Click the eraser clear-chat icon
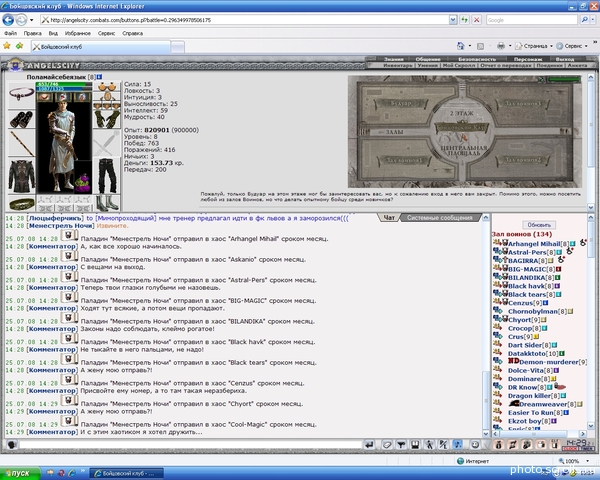 pyautogui.click(x=387, y=444)
